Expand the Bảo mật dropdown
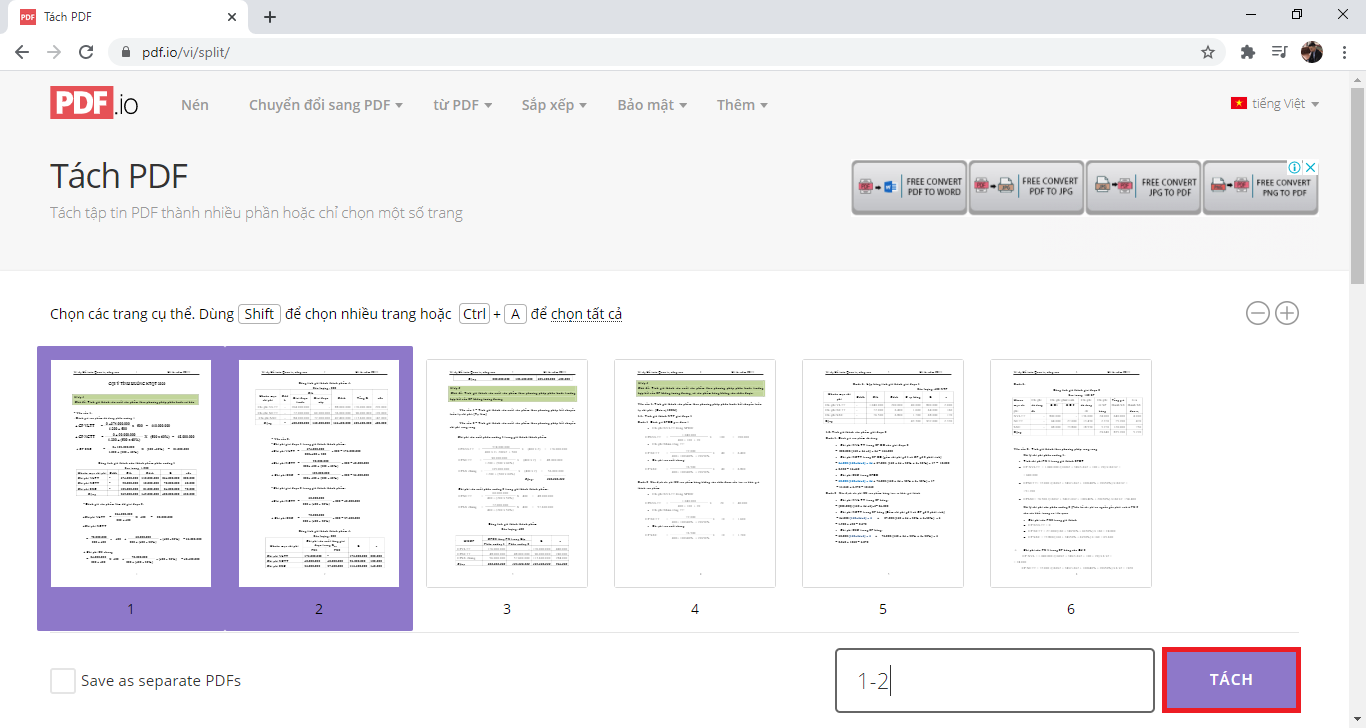This screenshot has width=1366, height=728. click(x=652, y=105)
